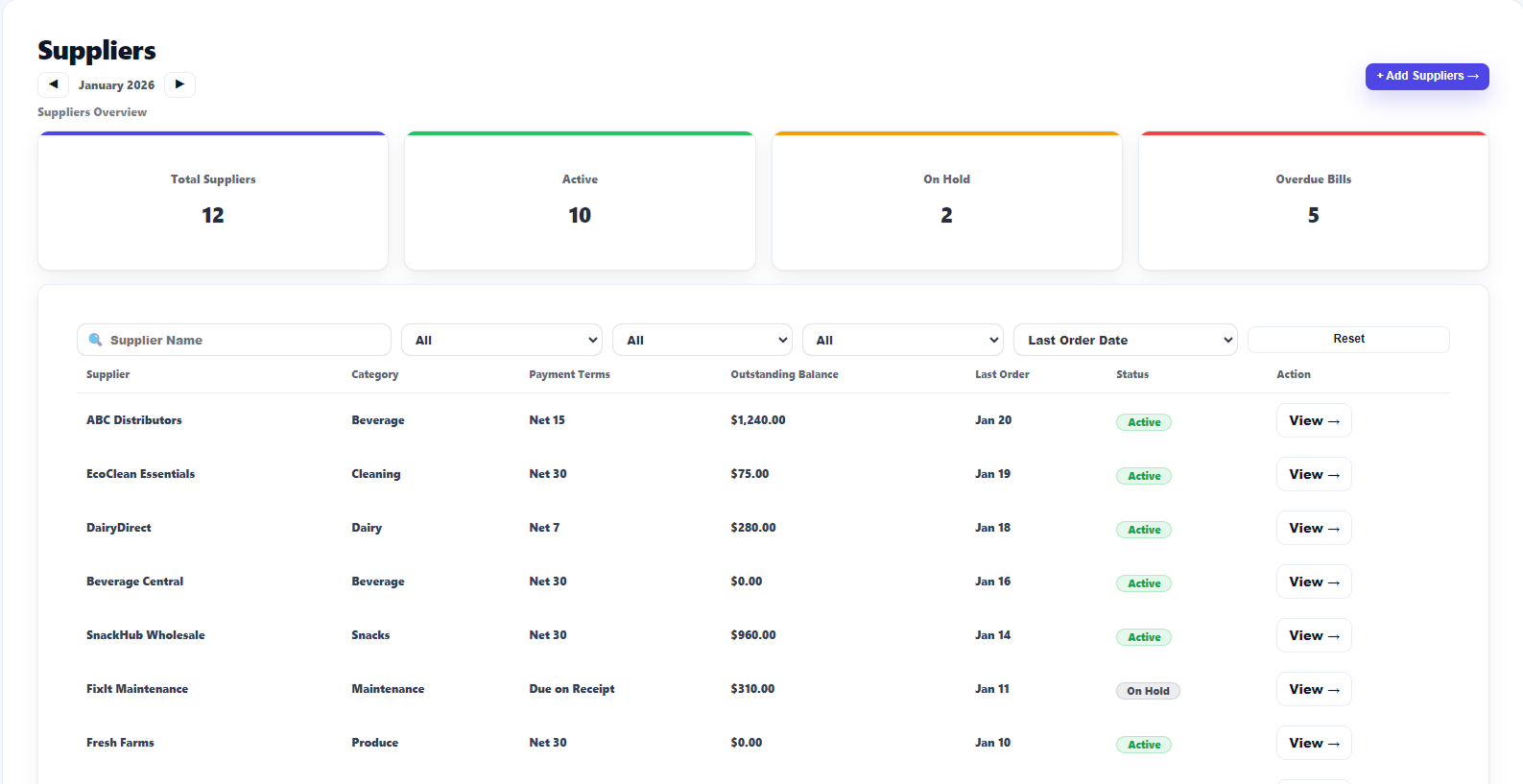This screenshot has height=784, width=1523.
Task: View Fresh Farms supplier details
Action: coord(1314,743)
